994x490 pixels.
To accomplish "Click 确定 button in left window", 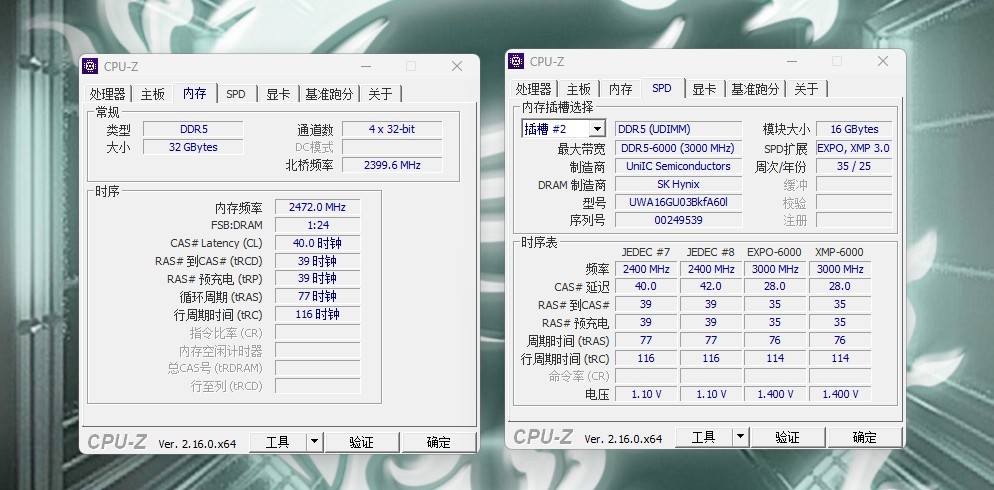I will [x=439, y=442].
